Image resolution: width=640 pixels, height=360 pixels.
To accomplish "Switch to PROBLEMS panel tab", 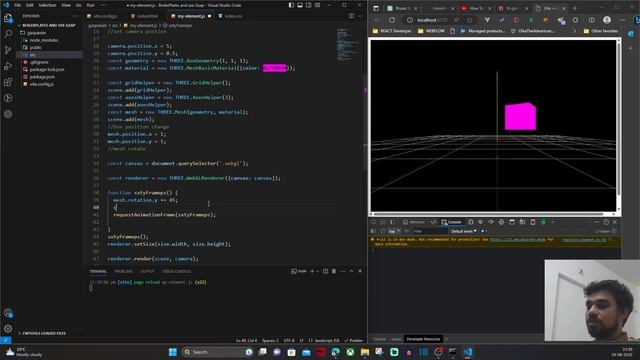I will [123, 271].
